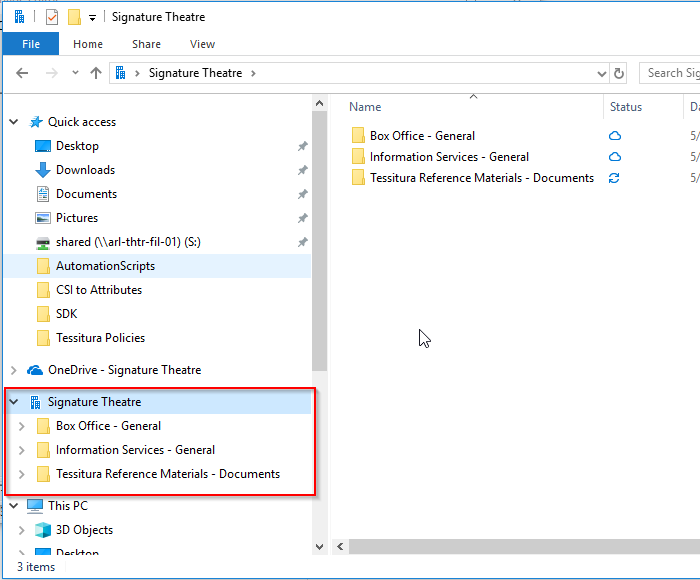
Task: Switch to the View ribbon tab
Action: coord(202,44)
